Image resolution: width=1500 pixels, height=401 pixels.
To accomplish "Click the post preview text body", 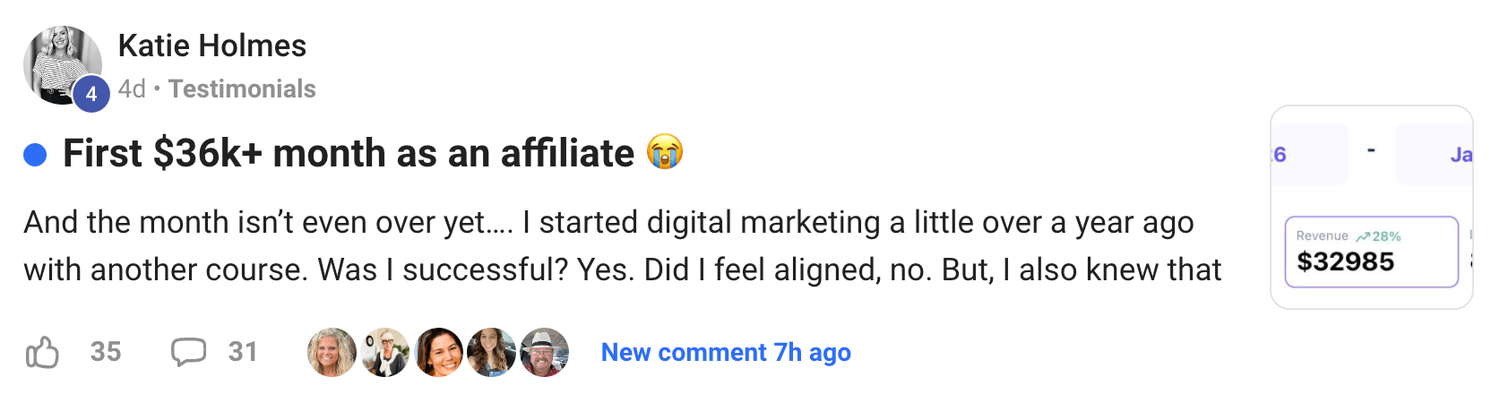I will point(620,246).
